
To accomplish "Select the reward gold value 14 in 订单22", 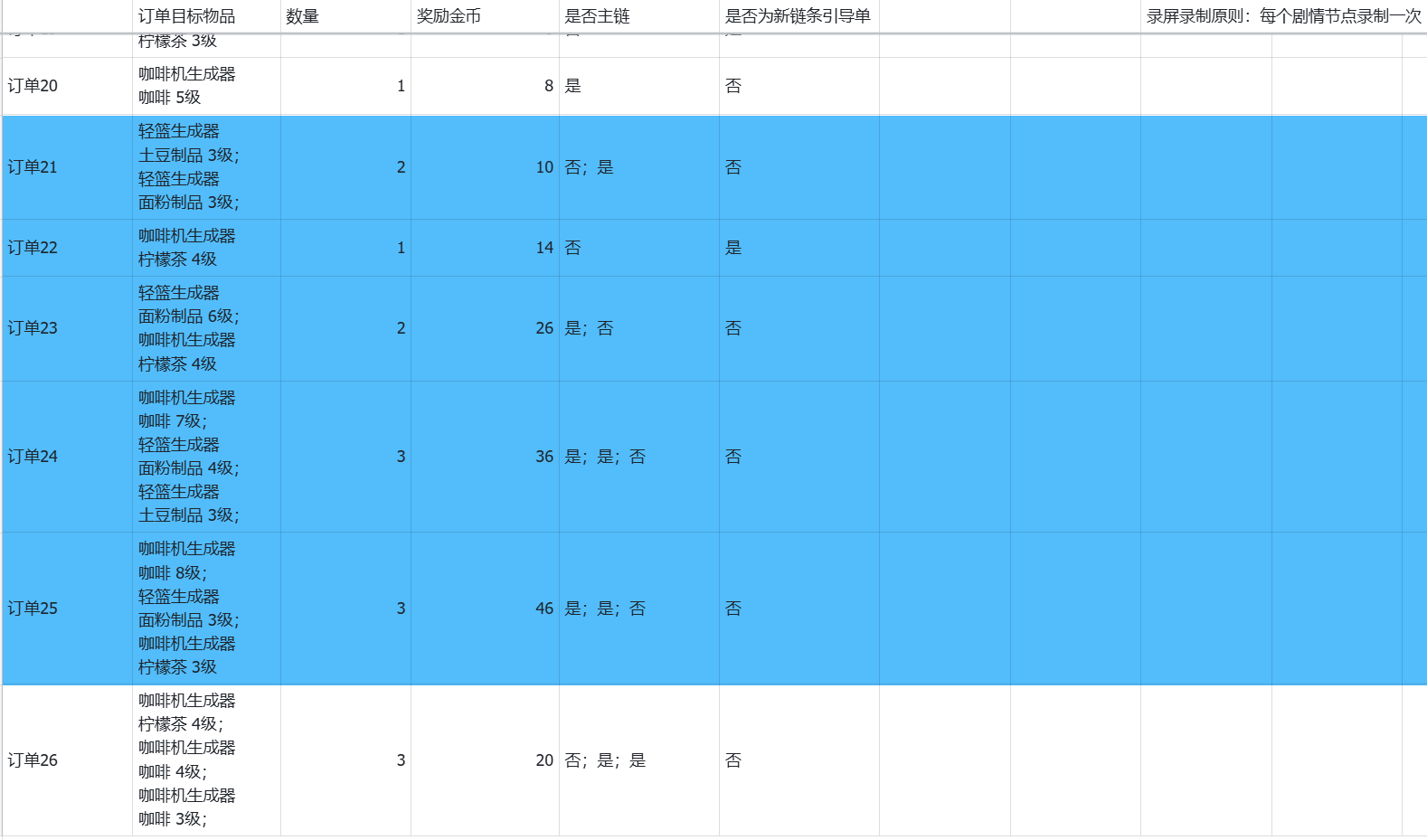I will coord(485,248).
